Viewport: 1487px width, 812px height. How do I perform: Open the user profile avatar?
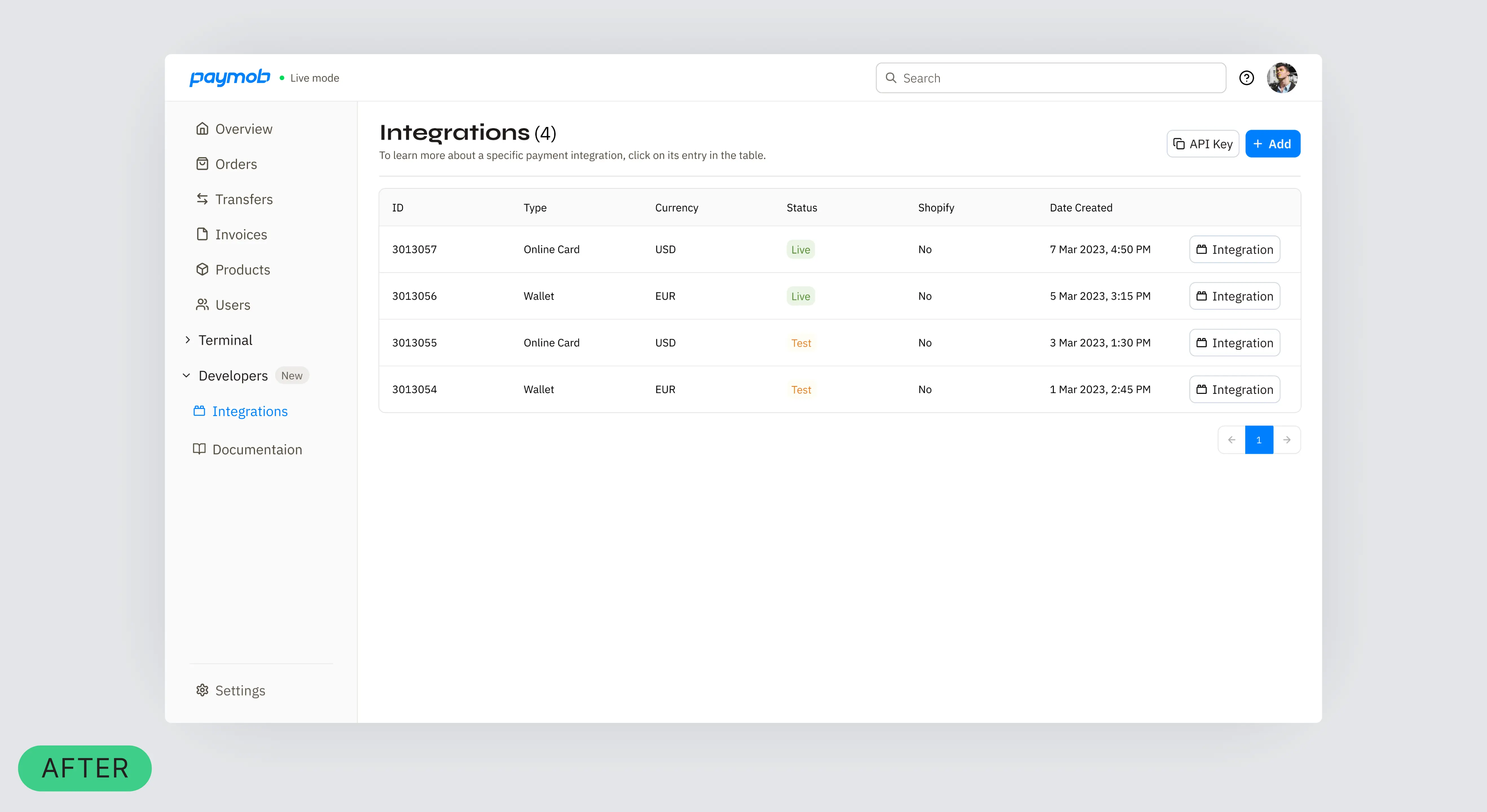(1282, 78)
